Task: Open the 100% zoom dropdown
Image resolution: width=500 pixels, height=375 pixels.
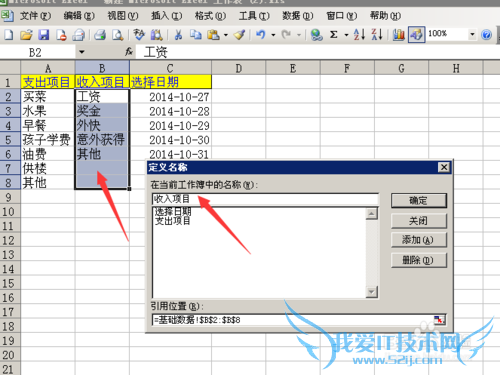Action: 472,34
